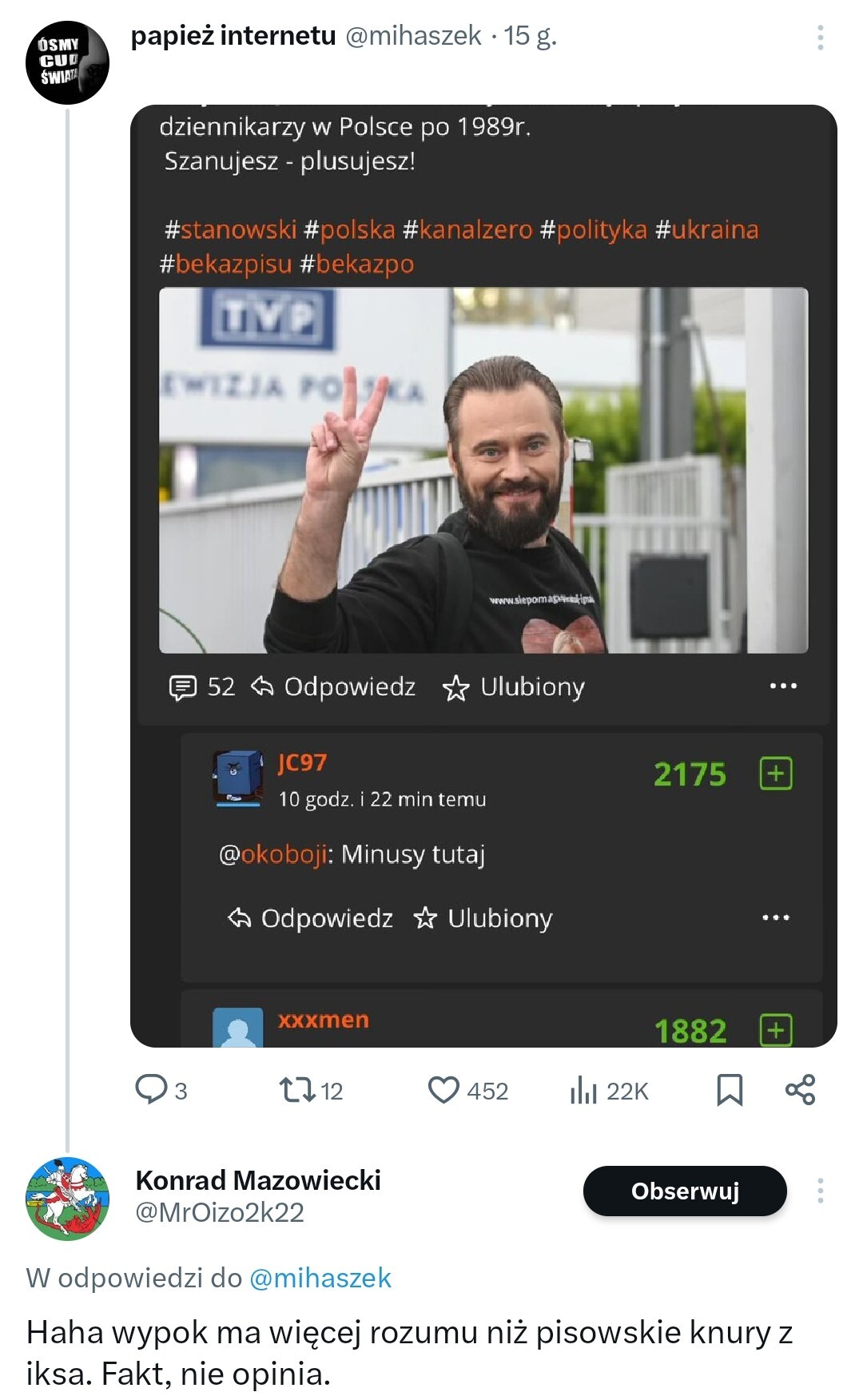Viewport: 863px width, 1400px height.
Task: Like the tweet with the heart icon
Action: pyautogui.click(x=444, y=1090)
